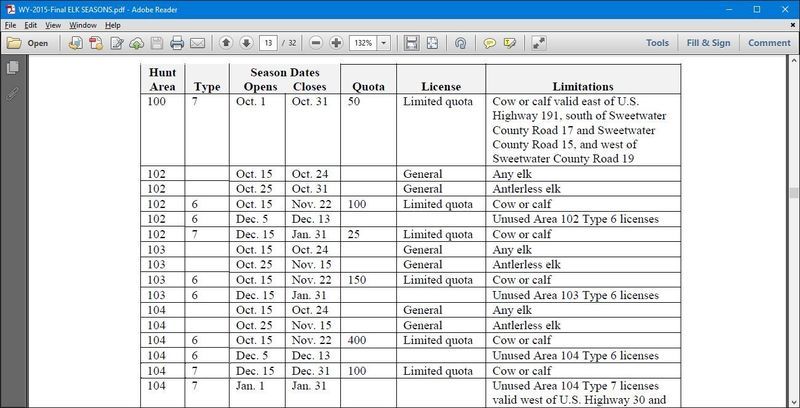This screenshot has width=800, height=408.
Task: Click the quota value 25
Action: click(354, 235)
